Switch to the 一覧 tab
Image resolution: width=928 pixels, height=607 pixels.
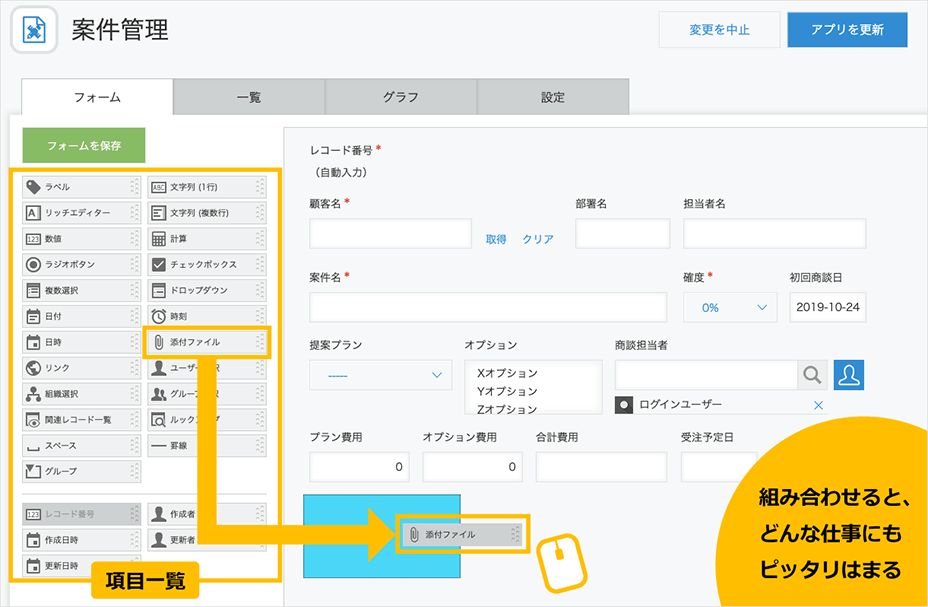(249, 97)
